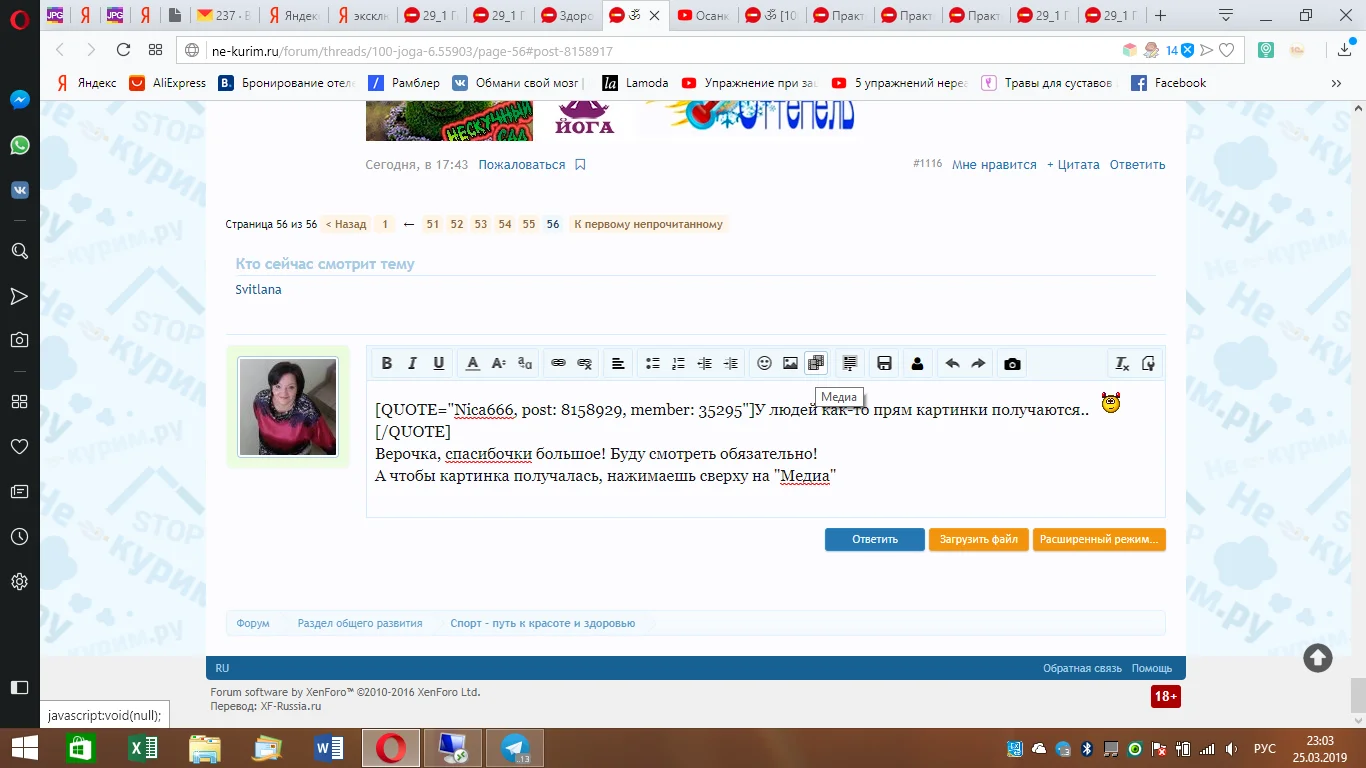This screenshot has height=768, width=1366.
Task: Open the text color picker
Action: [x=473, y=364]
